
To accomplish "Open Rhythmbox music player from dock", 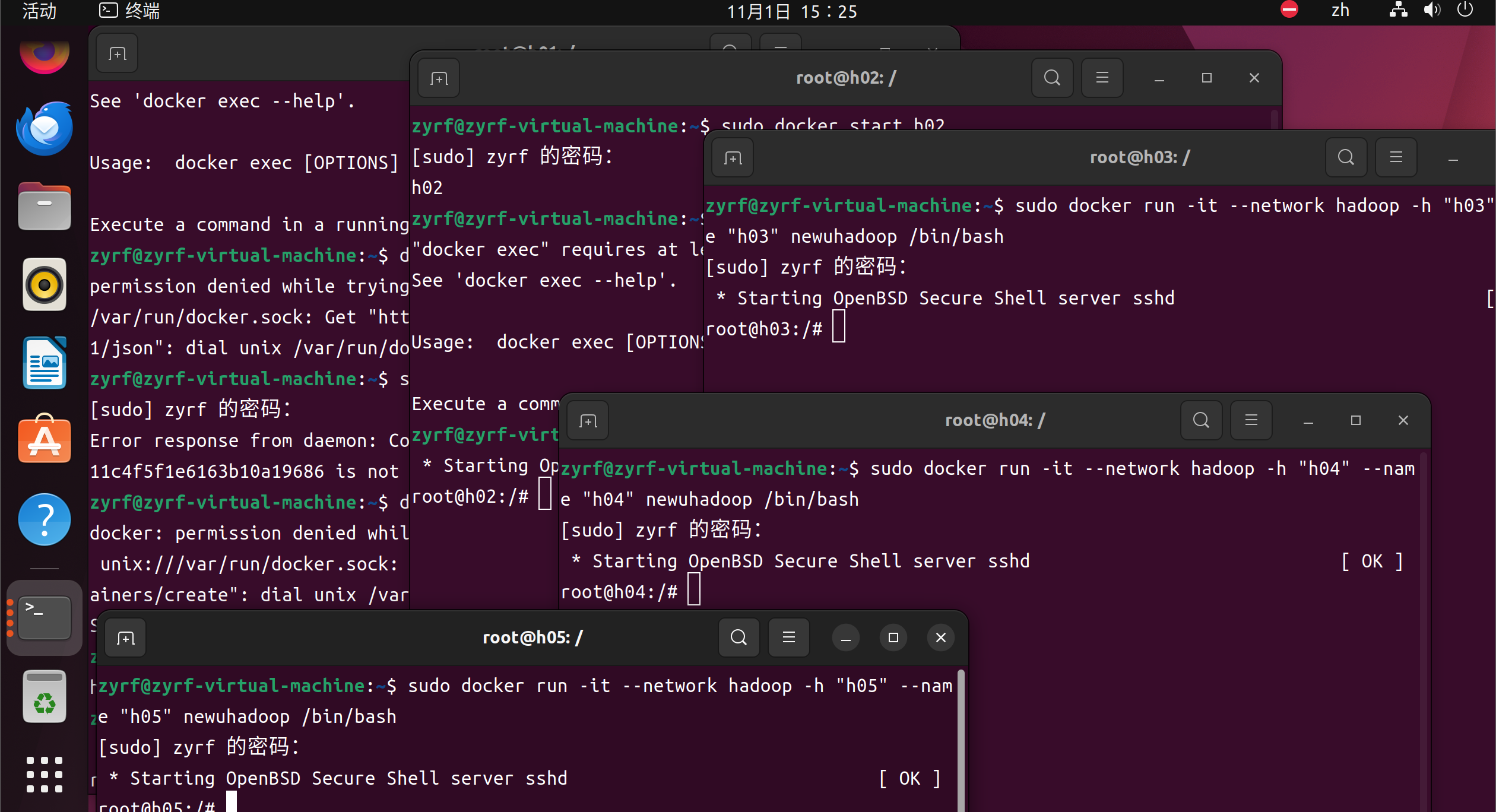I will click(x=45, y=285).
